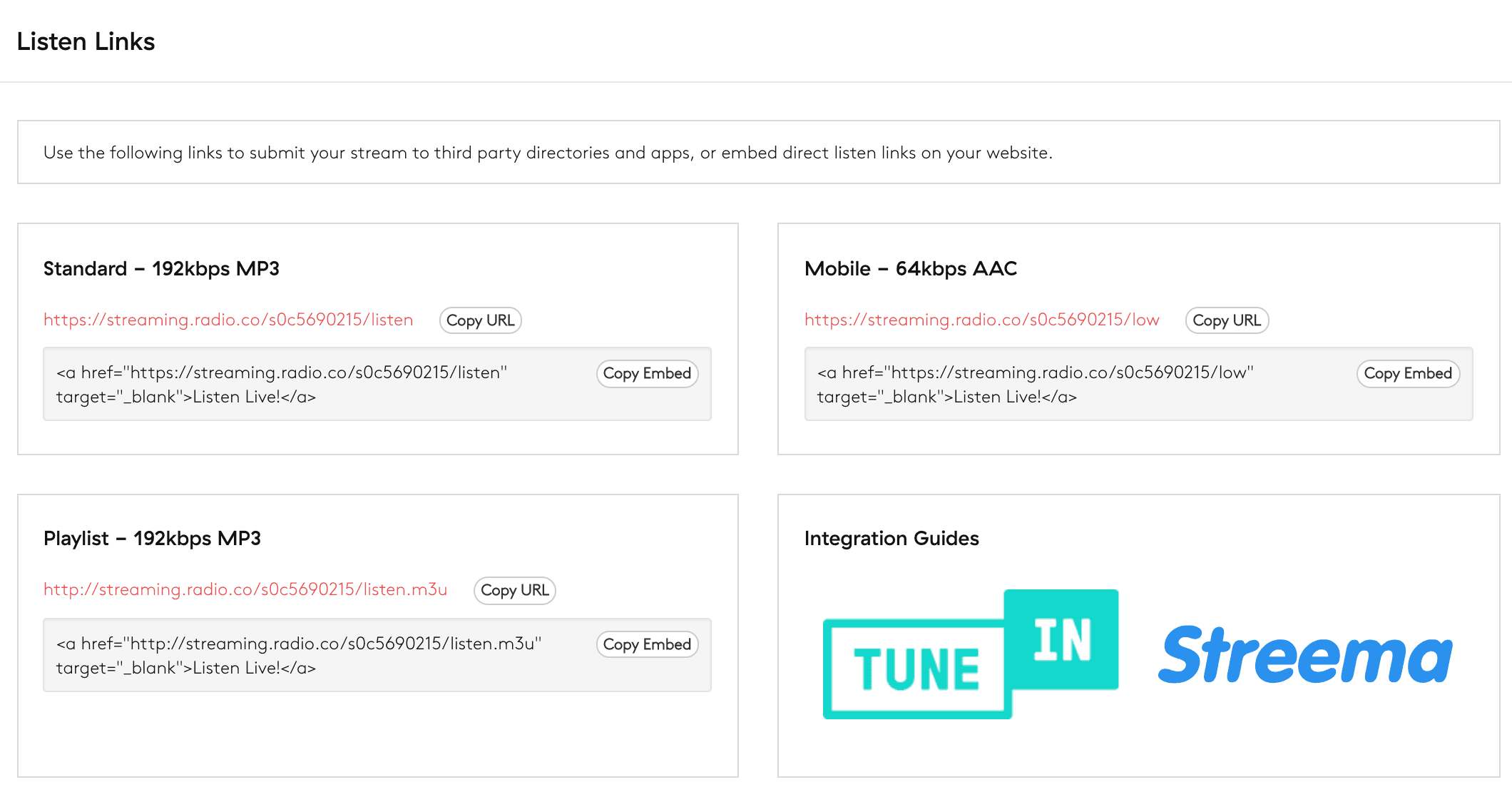The width and height of the screenshot is (1512, 812).
Task: Click the Listen Links page heading
Action: pyautogui.click(x=86, y=41)
